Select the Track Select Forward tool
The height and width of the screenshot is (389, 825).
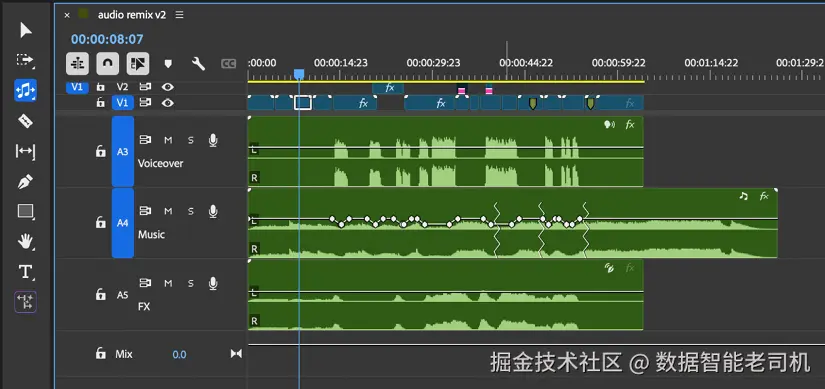(x=25, y=60)
